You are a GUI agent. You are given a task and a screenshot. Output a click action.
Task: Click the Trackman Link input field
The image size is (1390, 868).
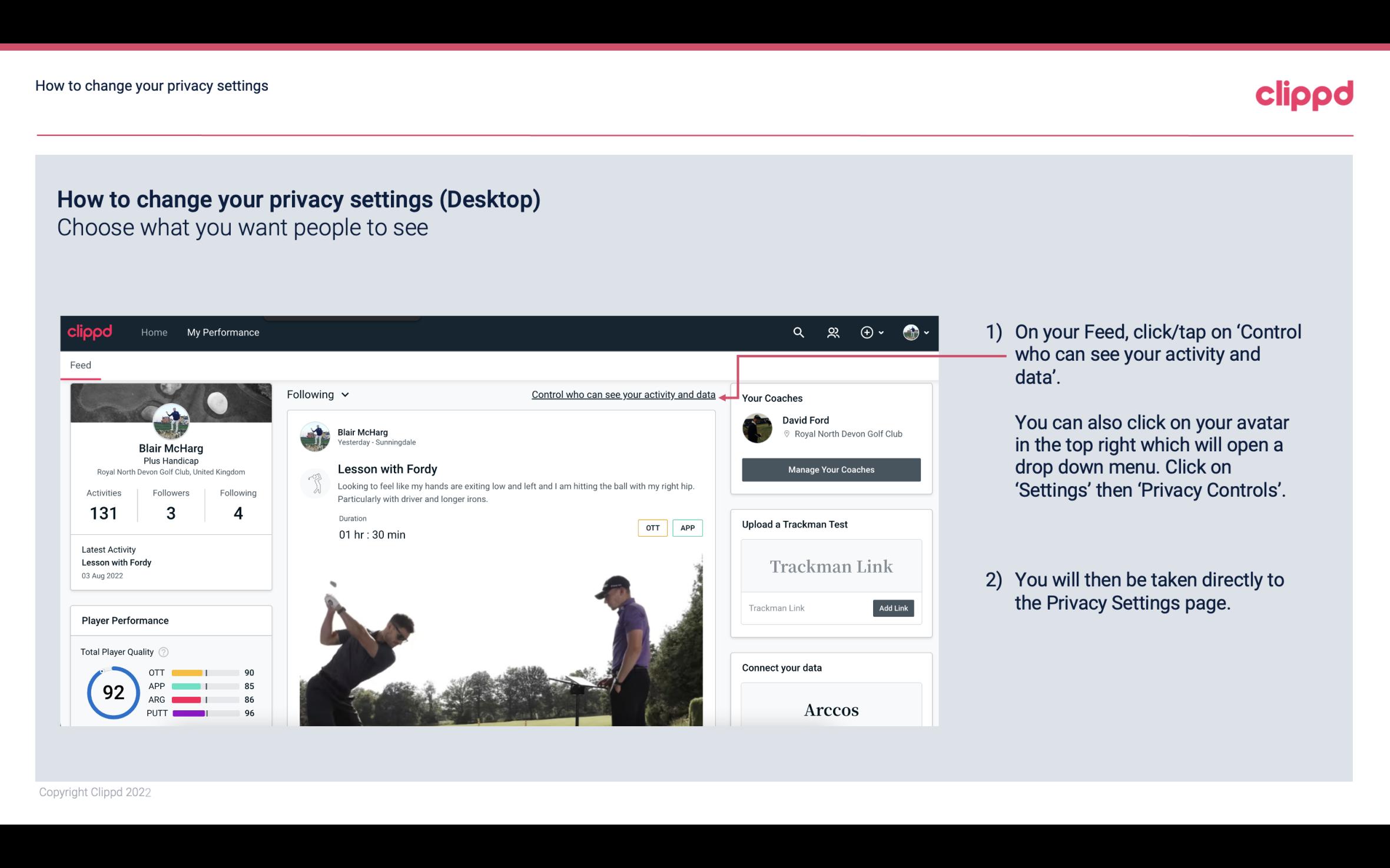pos(806,608)
